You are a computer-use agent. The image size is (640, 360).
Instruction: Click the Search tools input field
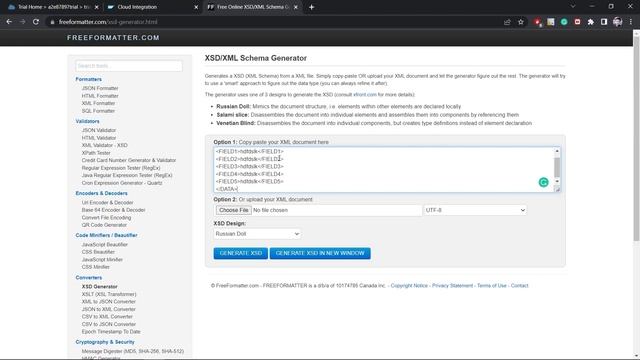[x=129, y=66]
